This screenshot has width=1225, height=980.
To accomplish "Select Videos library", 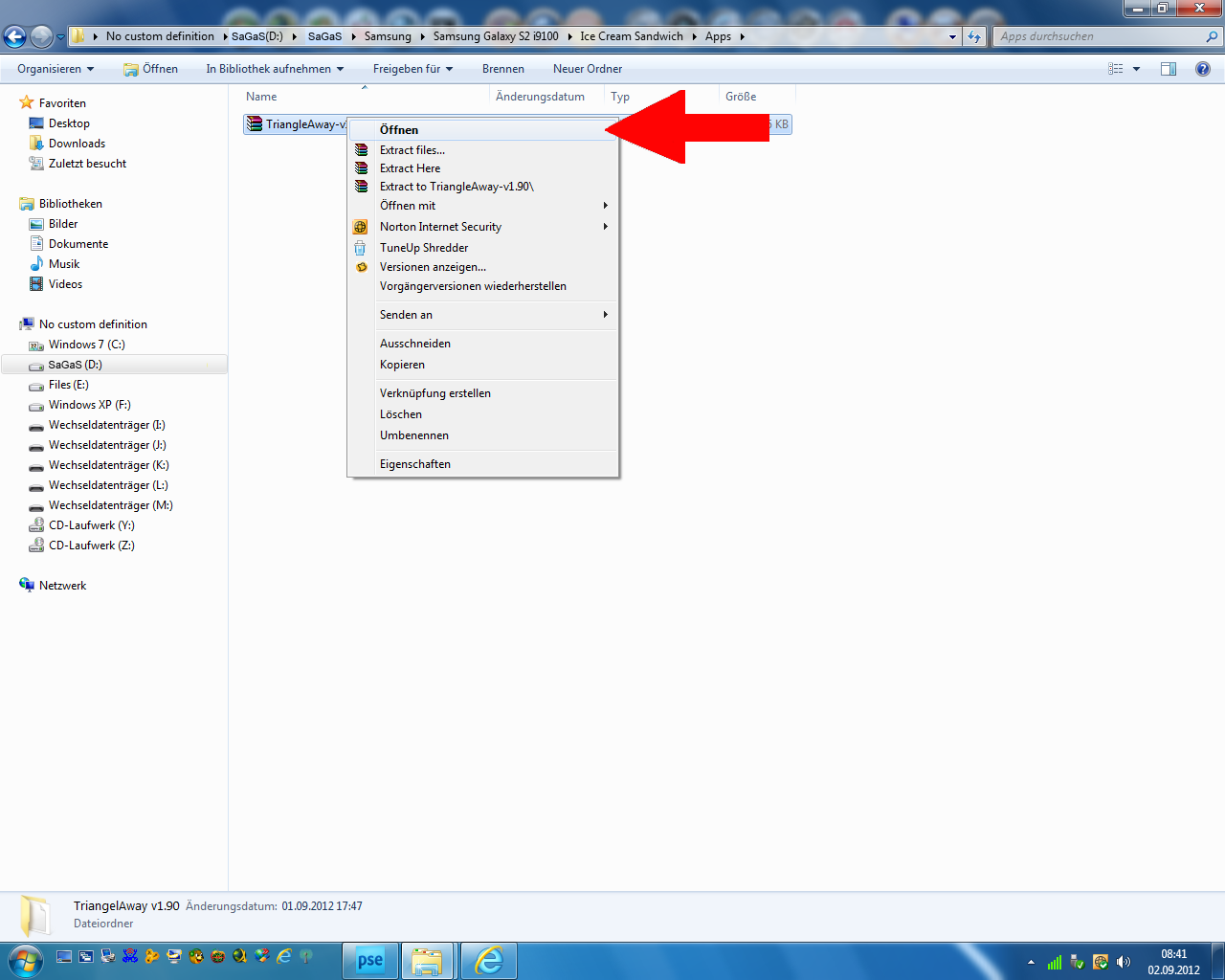I will click(x=65, y=284).
